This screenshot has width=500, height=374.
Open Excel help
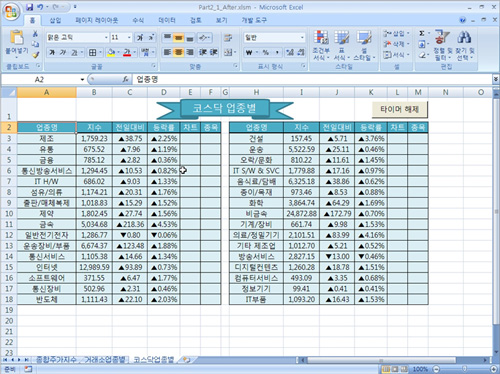click(x=463, y=20)
